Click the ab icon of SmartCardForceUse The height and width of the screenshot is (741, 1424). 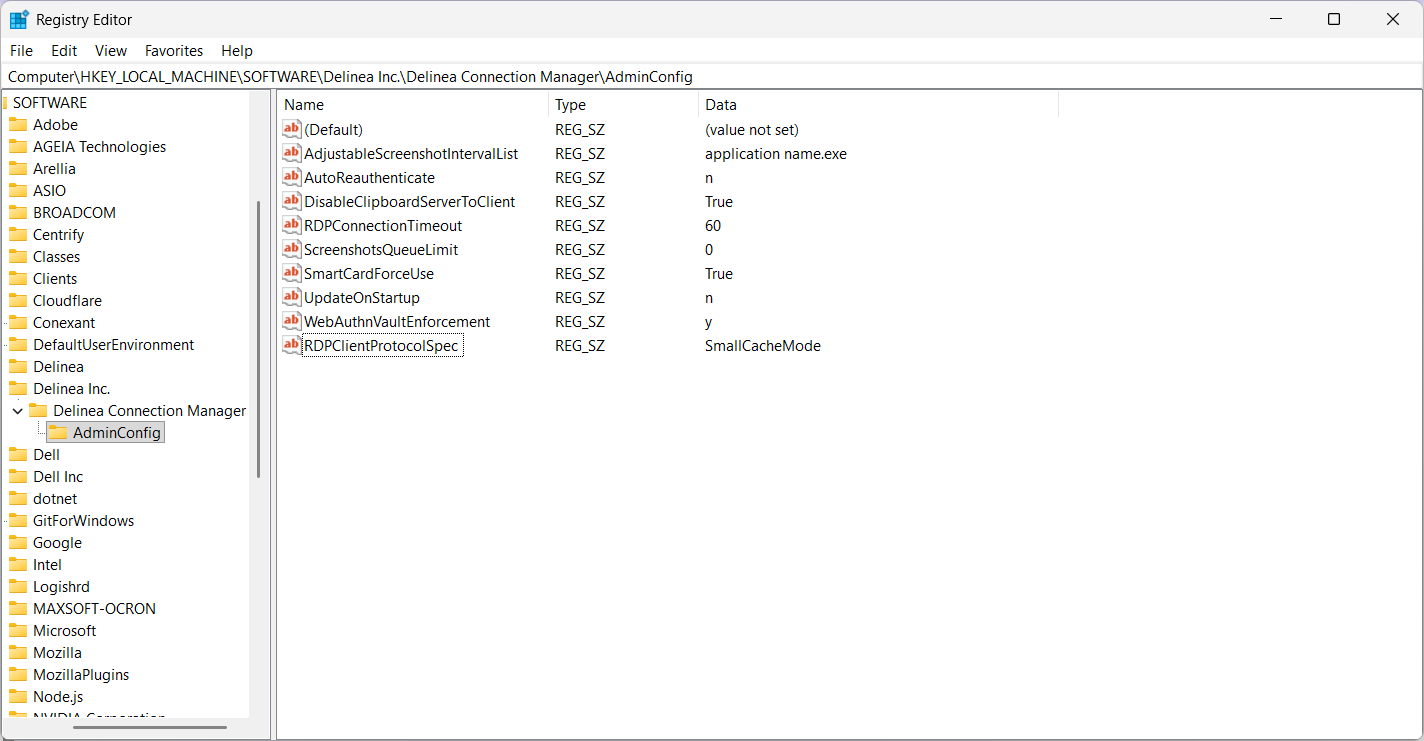292,273
